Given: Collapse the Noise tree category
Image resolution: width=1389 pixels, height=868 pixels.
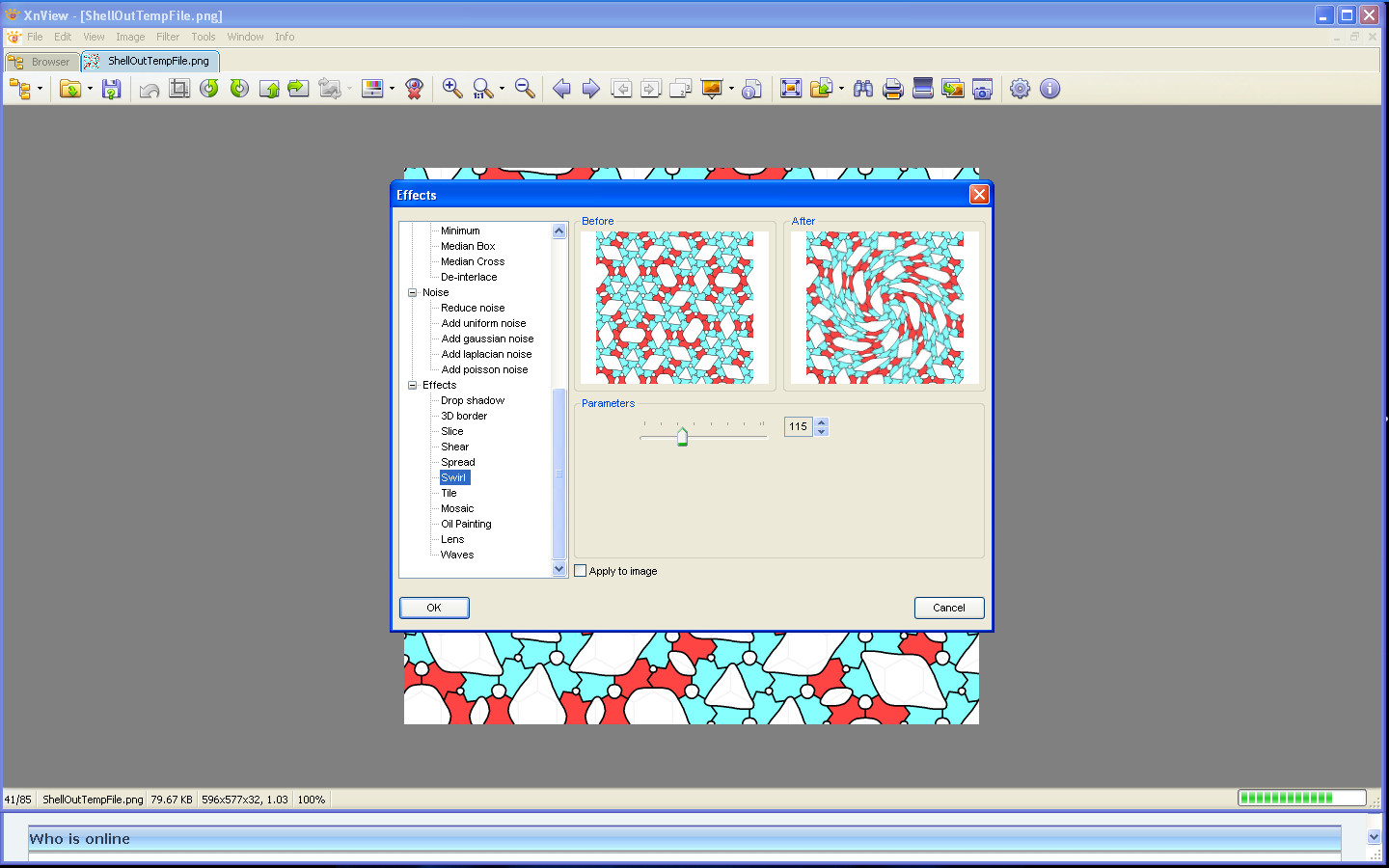Looking at the screenshot, I should tap(413, 292).
